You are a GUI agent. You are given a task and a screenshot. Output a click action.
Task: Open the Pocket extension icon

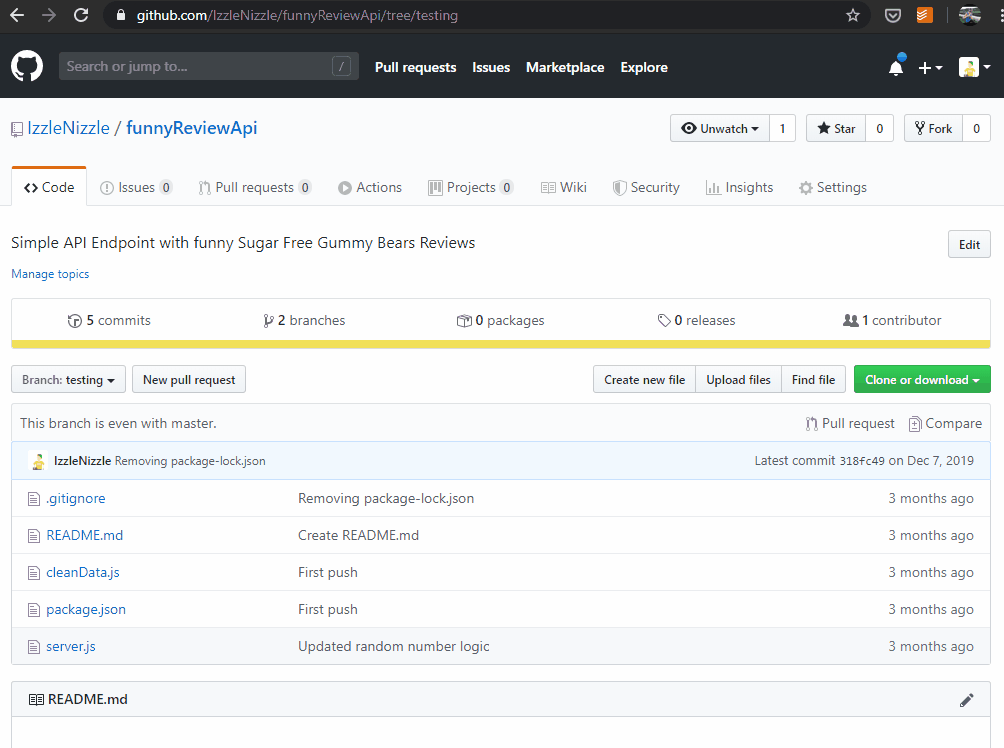click(x=893, y=15)
